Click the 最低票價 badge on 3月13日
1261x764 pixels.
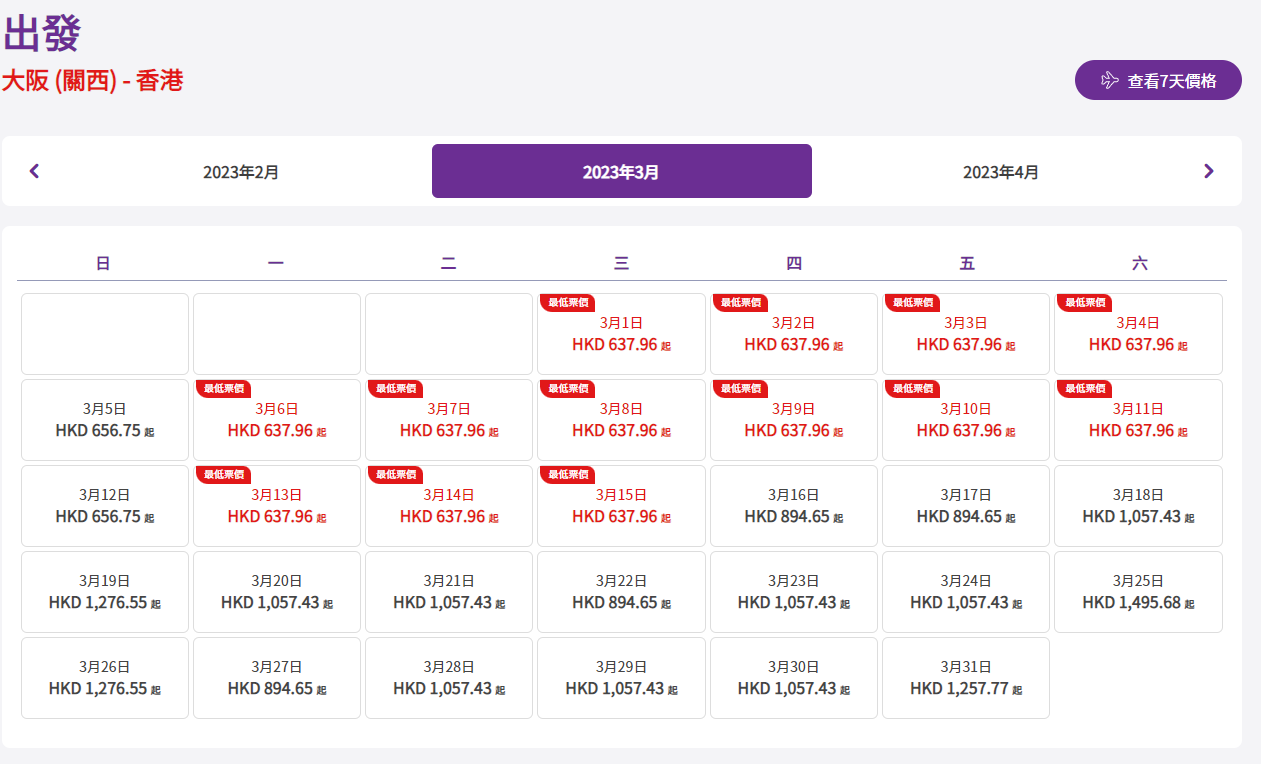[x=224, y=474]
